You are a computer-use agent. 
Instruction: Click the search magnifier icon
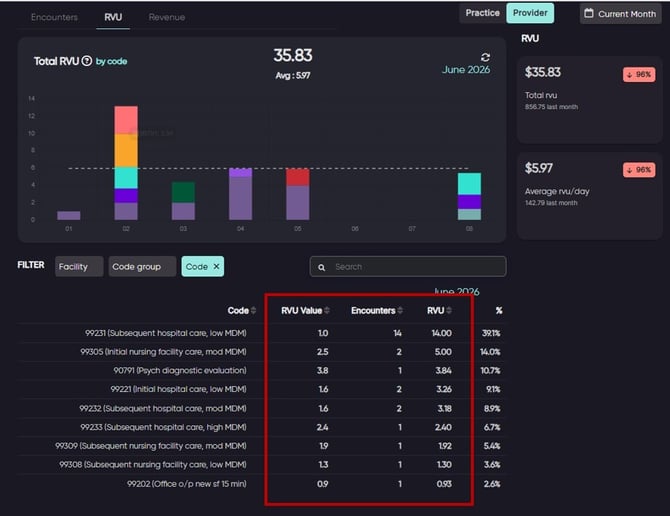click(x=321, y=267)
